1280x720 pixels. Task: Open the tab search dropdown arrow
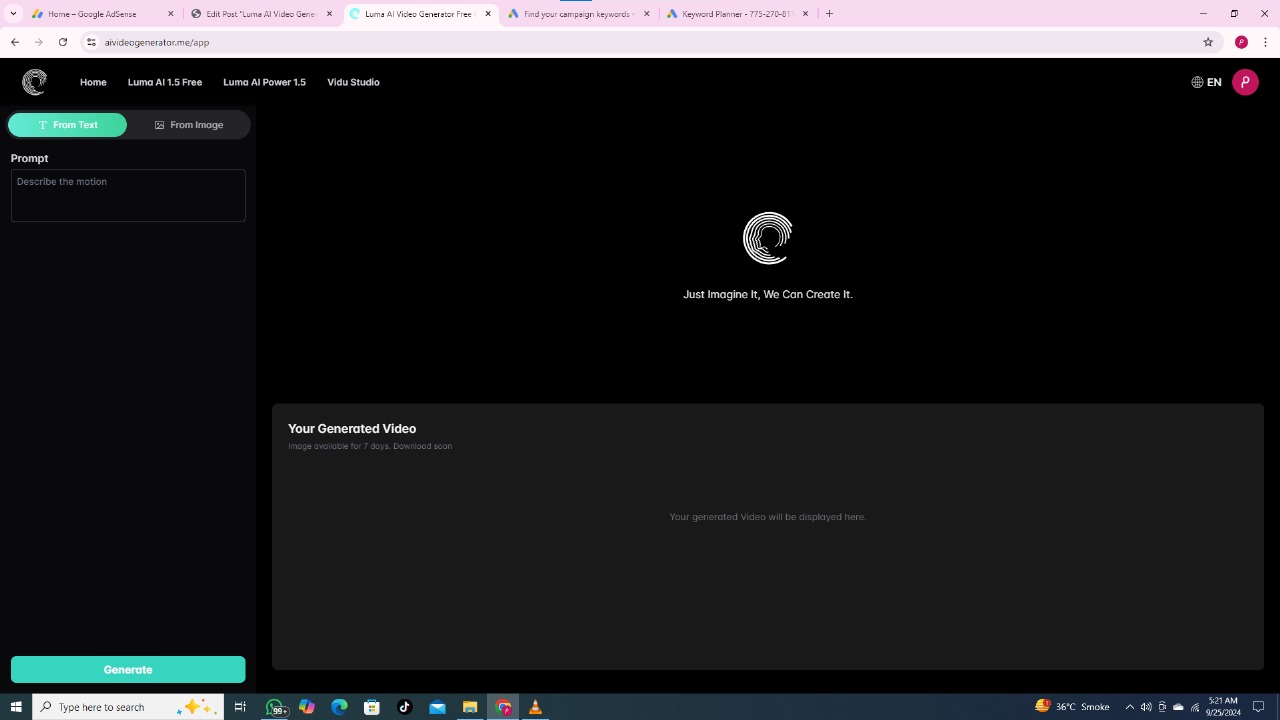coord(13,14)
